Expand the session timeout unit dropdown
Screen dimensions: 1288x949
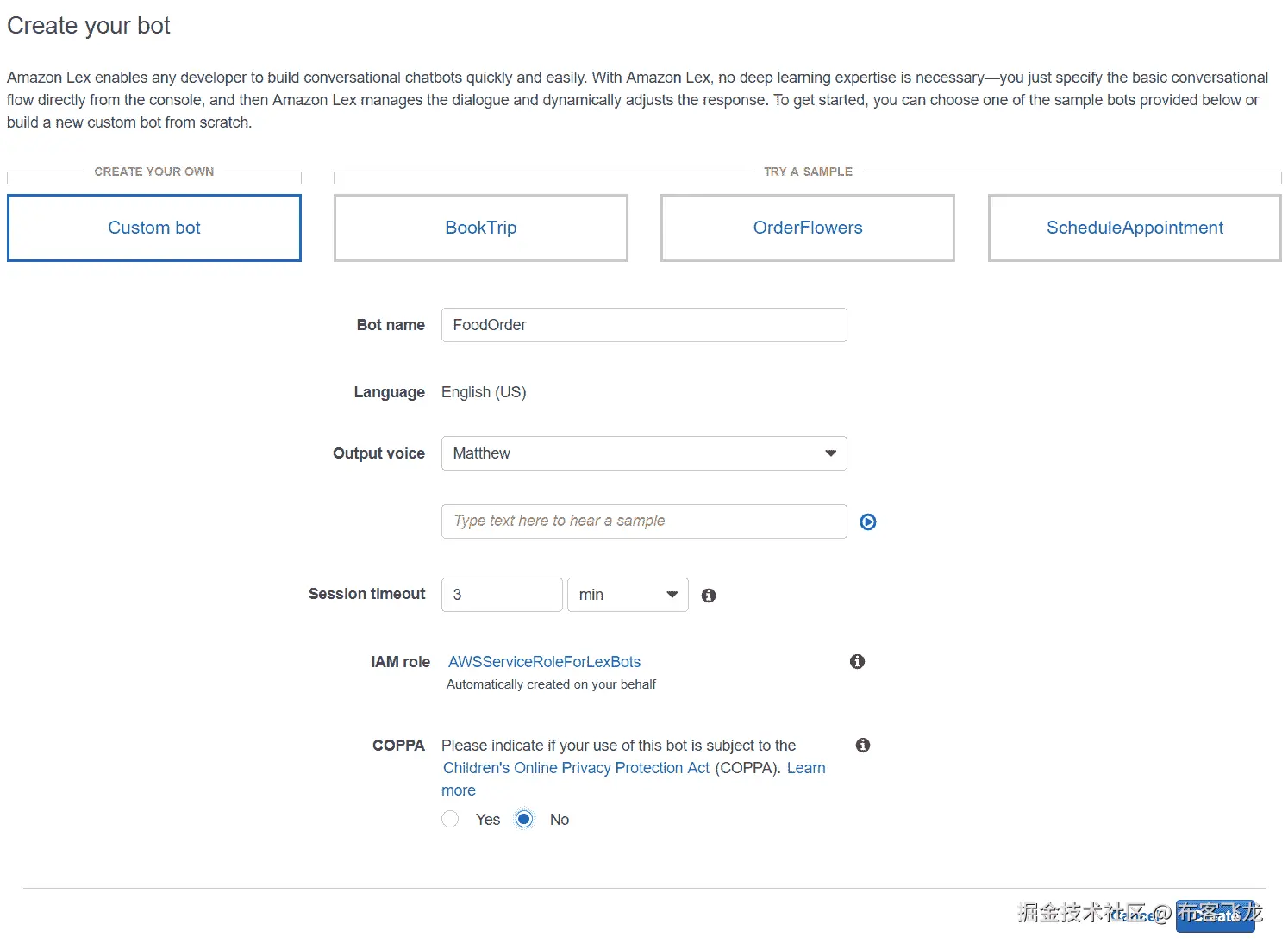pyautogui.click(x=628, y=595)
